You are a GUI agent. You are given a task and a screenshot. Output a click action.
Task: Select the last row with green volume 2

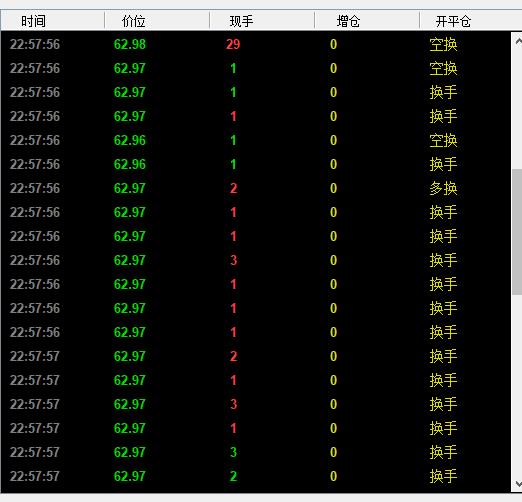256,476
